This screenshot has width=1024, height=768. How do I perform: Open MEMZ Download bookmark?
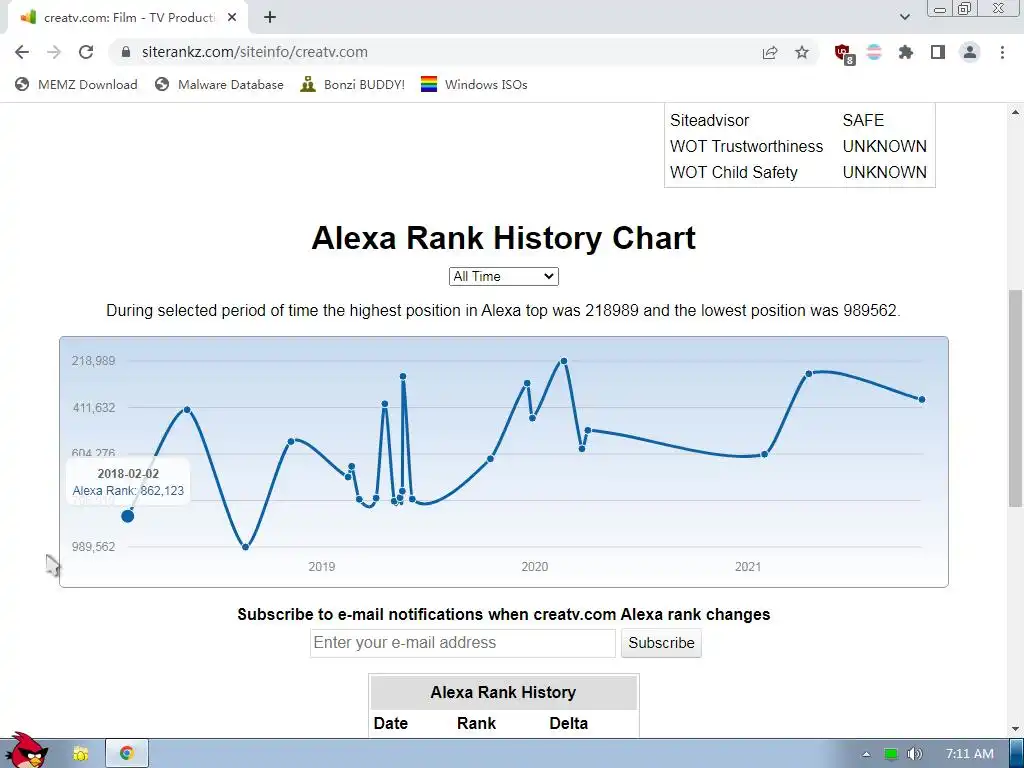76,84
